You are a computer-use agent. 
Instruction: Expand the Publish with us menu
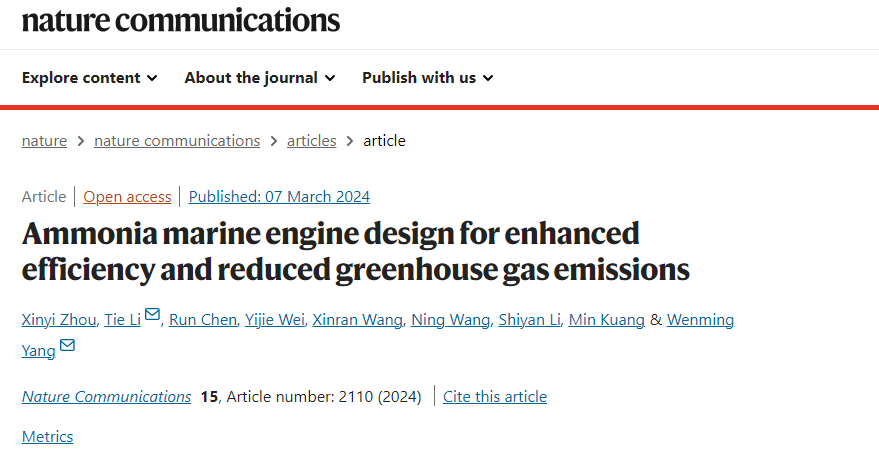(x=428, y=78)
